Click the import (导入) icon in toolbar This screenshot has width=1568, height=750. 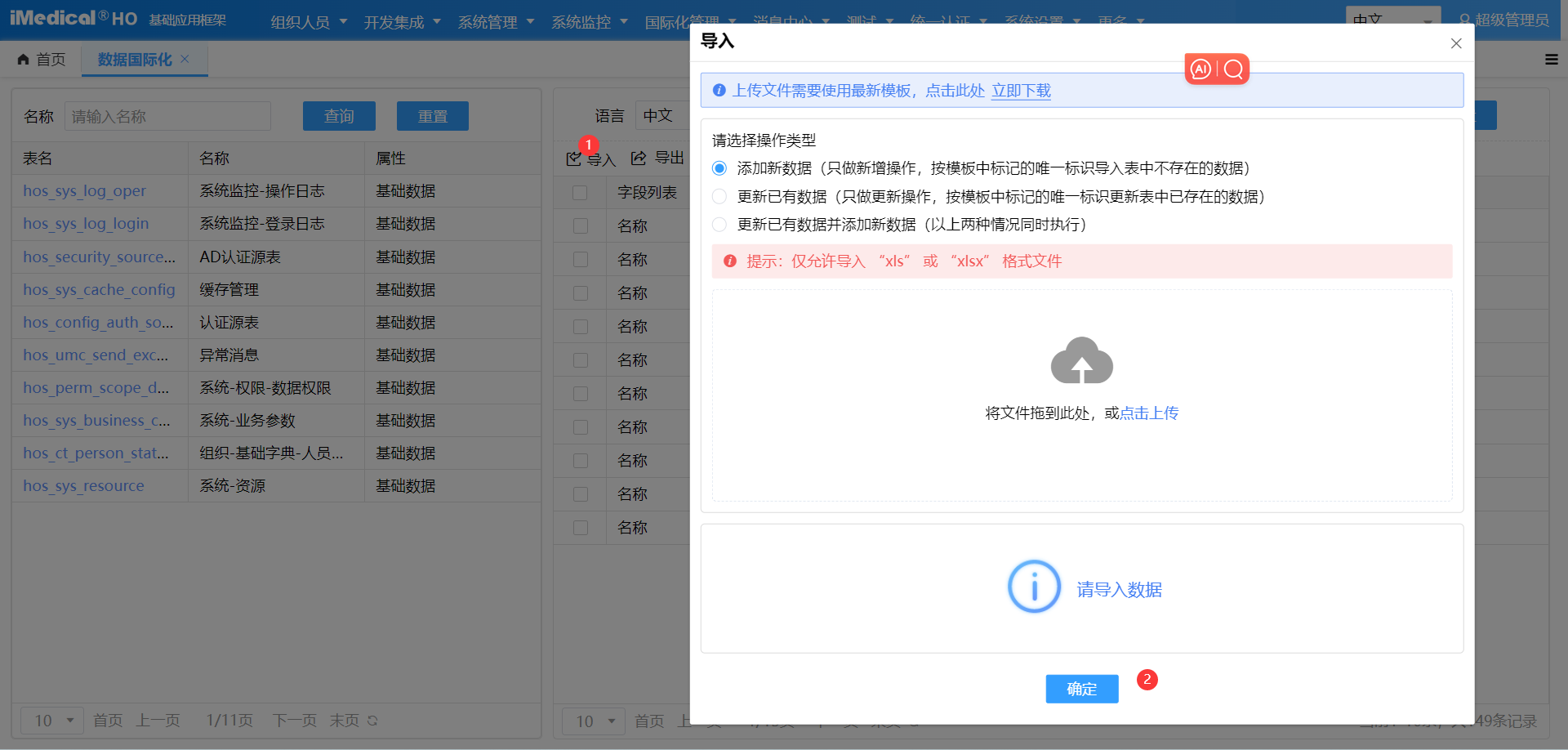pyautogui.click(x=574, y=158)
